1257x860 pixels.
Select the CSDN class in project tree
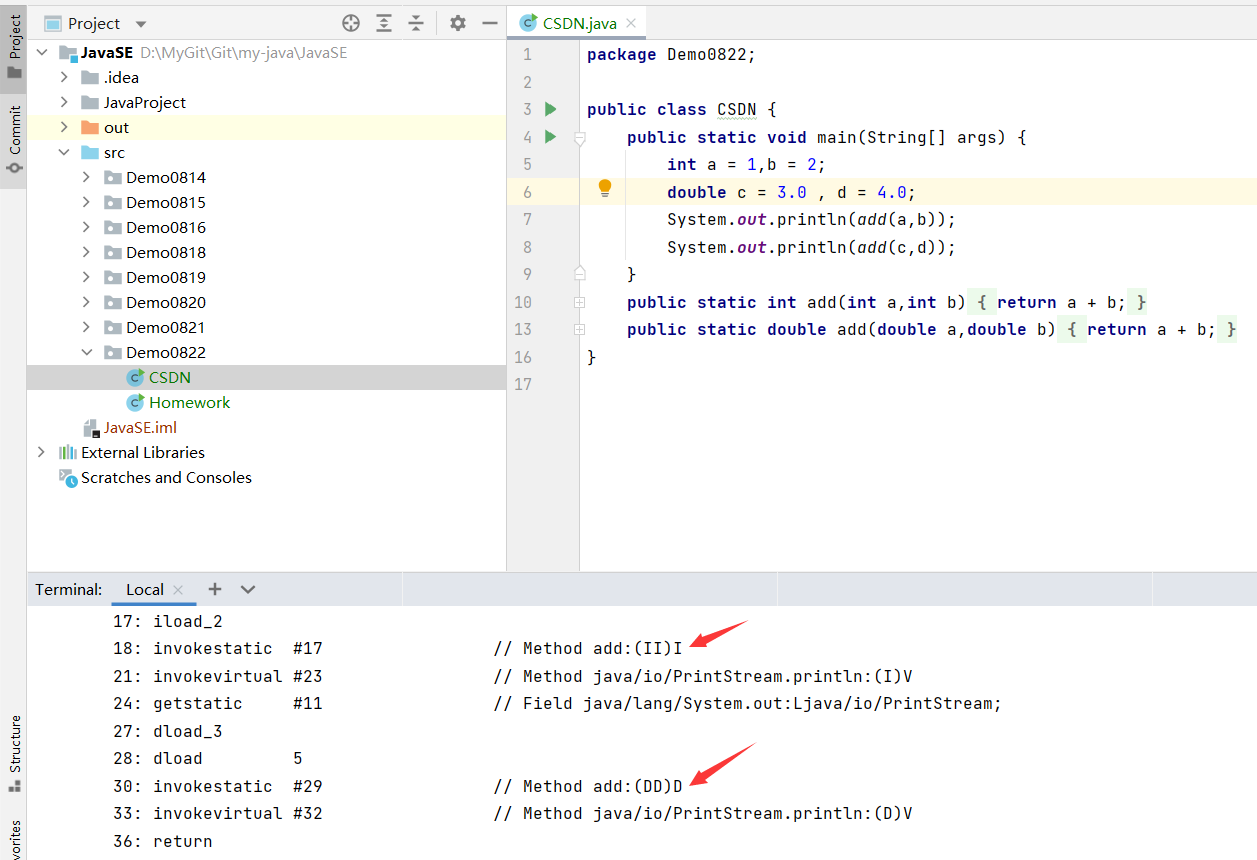(169, 378)
